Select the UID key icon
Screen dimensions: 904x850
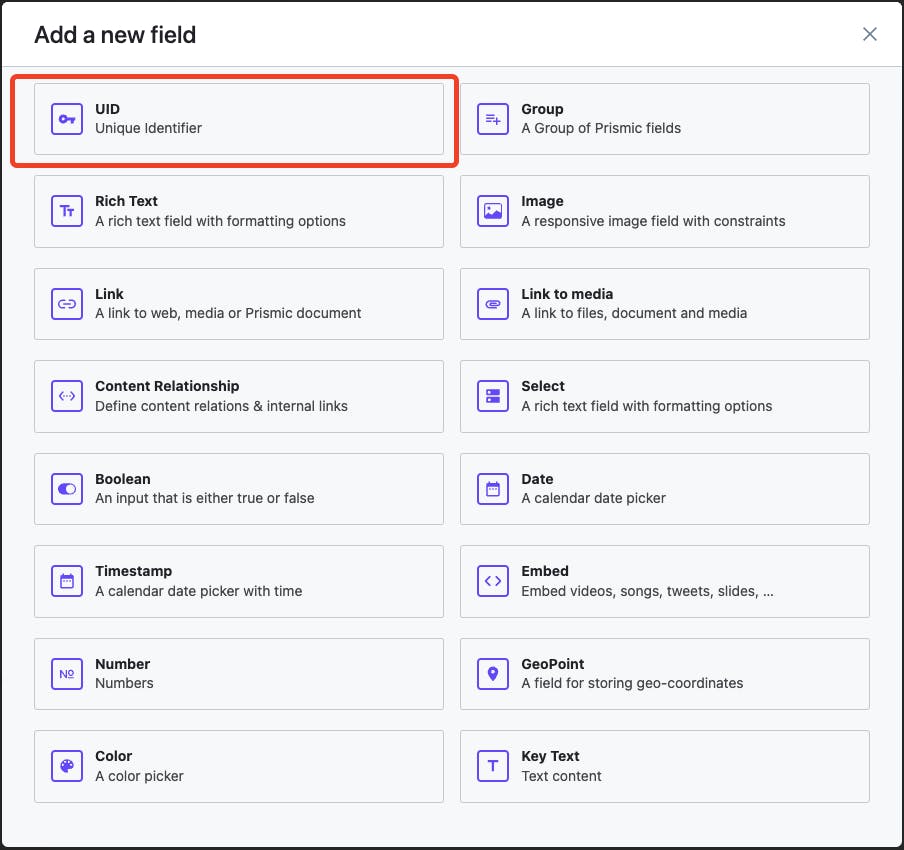point(66,119)
